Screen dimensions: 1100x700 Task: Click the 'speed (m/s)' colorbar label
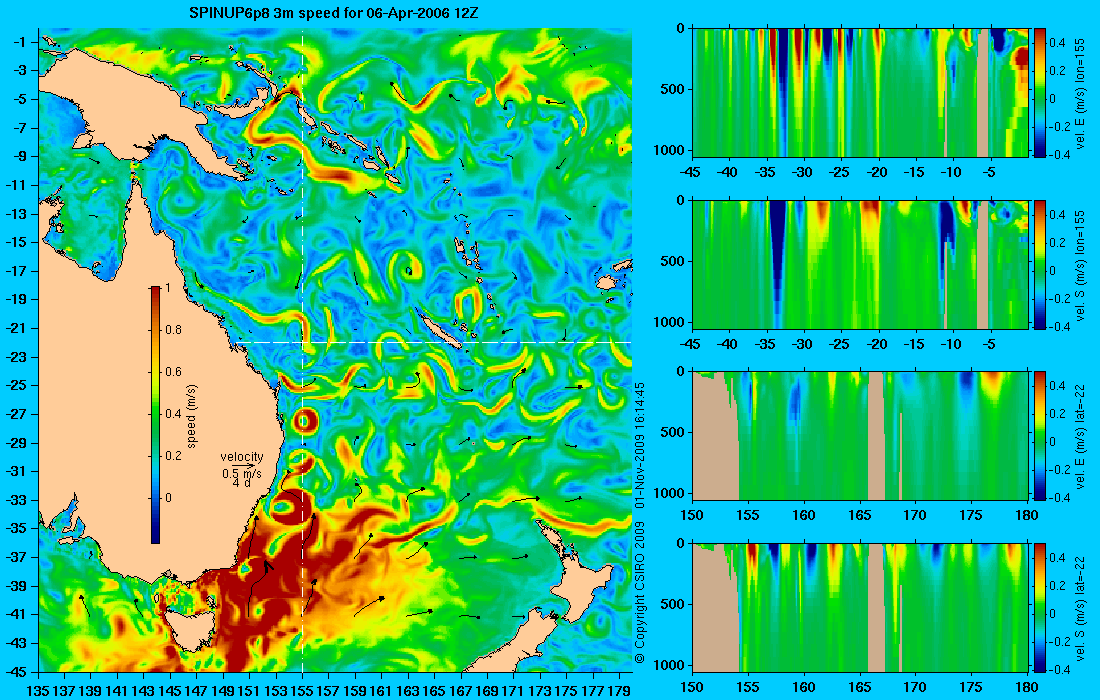click(192, 416)
